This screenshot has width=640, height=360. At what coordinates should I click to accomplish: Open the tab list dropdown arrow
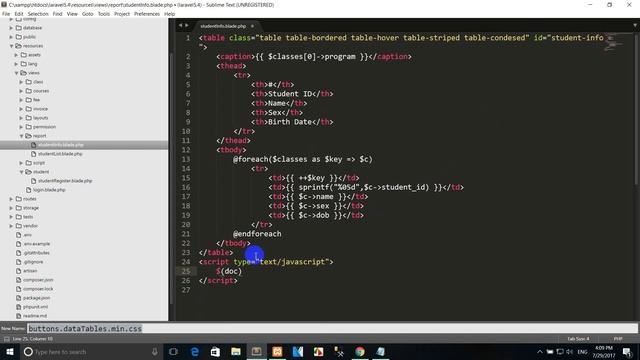point(635,26)
